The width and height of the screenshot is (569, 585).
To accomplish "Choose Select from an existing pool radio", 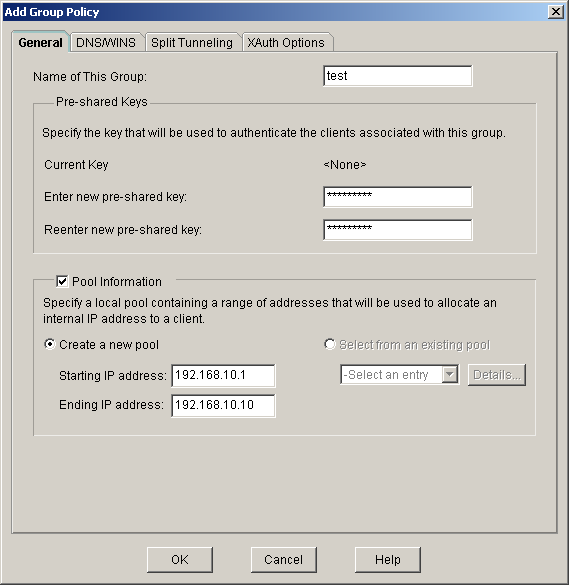I will coord(329,344).
